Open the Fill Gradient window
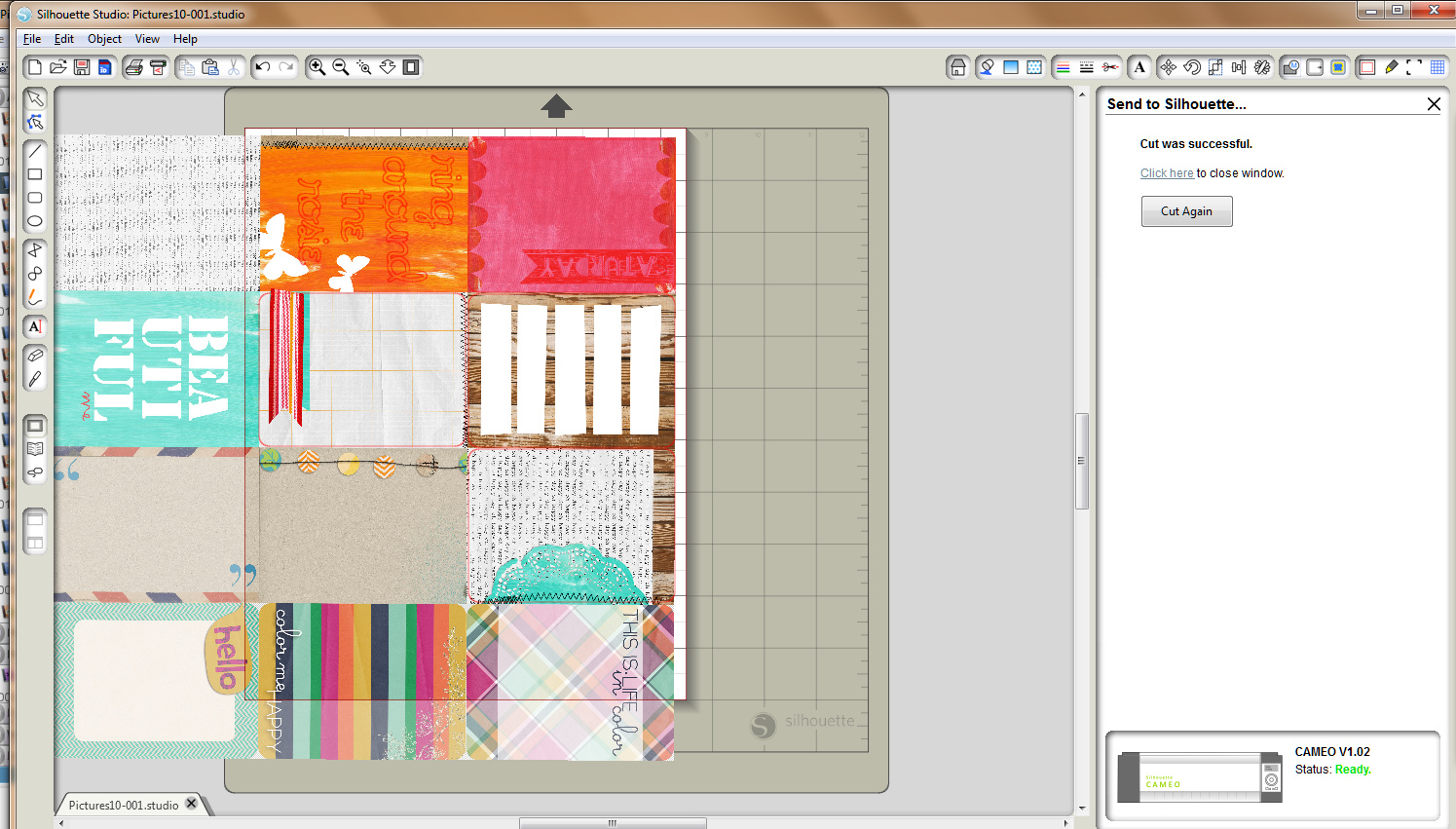 click(x=1011, y=67)
